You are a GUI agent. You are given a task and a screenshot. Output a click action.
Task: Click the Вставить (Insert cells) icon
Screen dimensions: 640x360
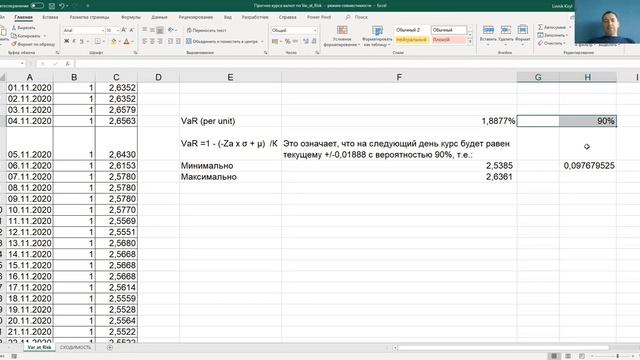click(488, 30)
